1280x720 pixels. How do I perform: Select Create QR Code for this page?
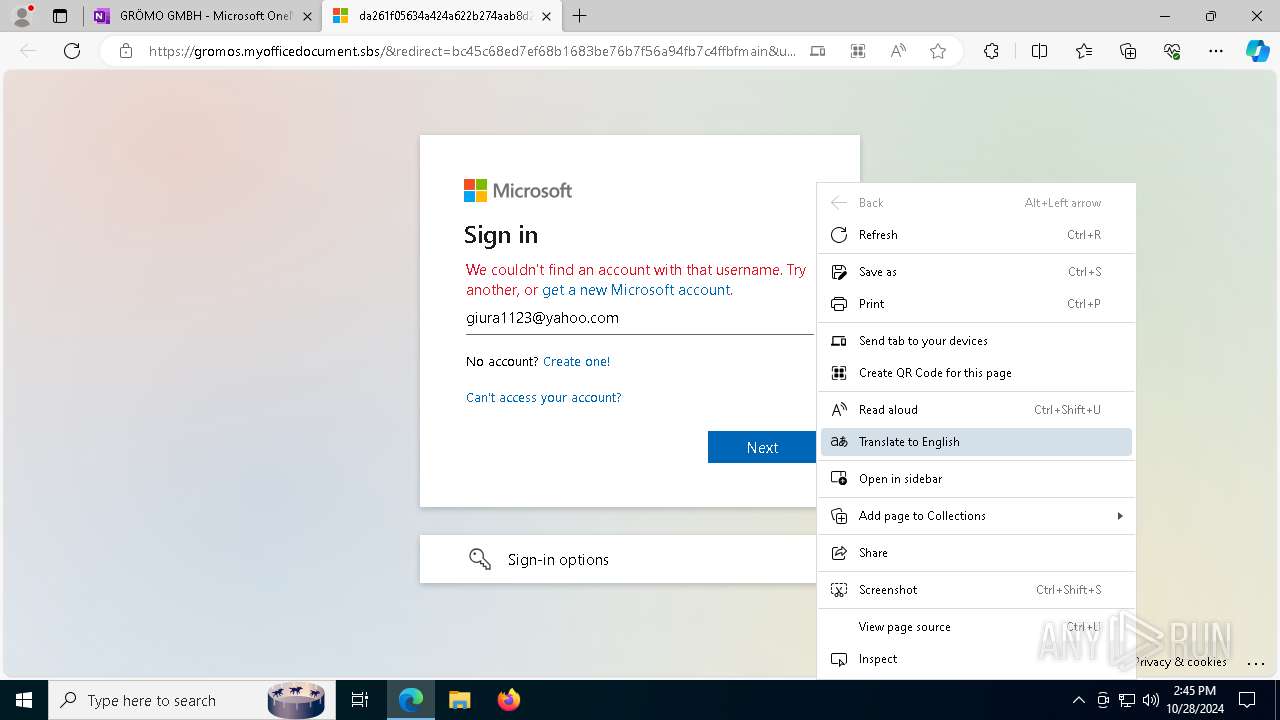(976, 373)
